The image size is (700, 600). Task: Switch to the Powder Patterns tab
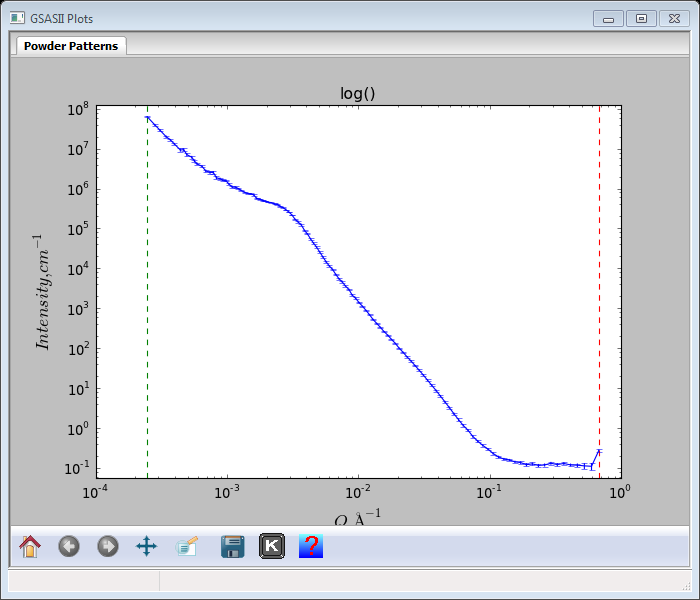click(x=71, y=46)
